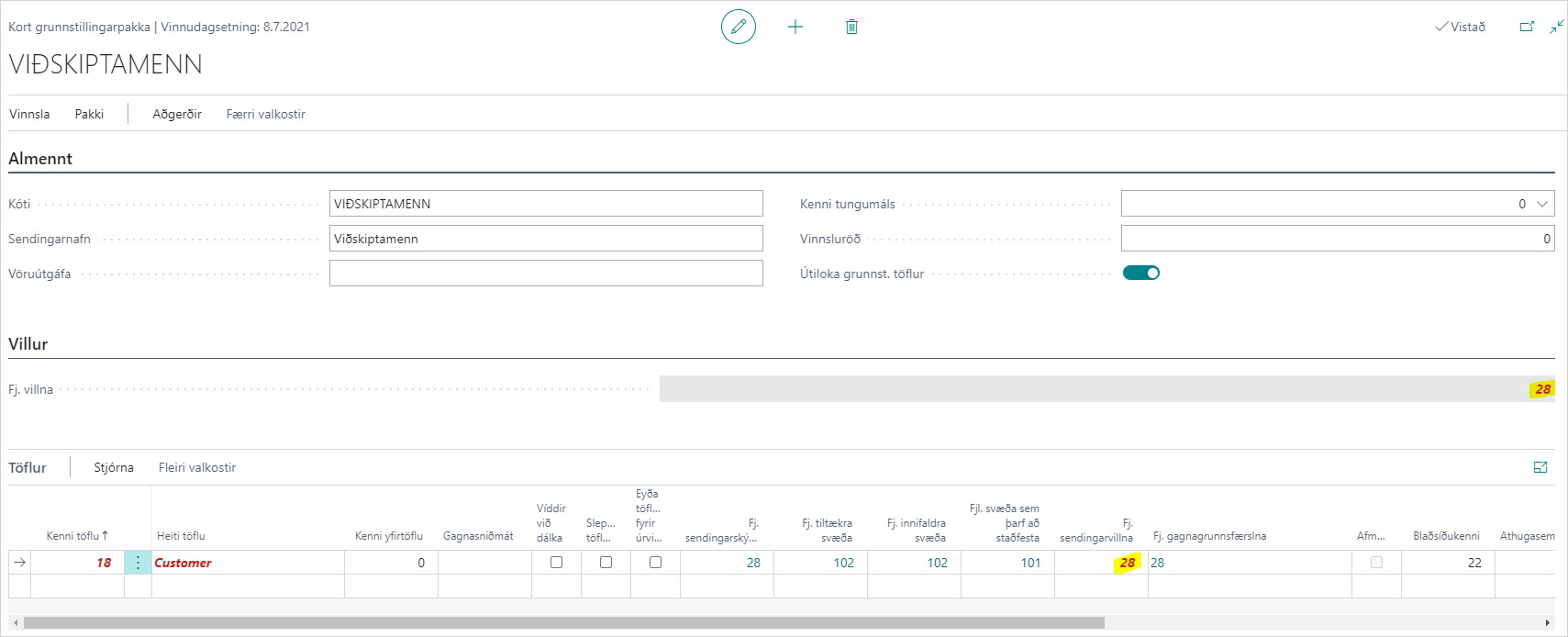Open the Kenni tungumáls dropdown
1568x637 pixels.
coord(1541,204)
